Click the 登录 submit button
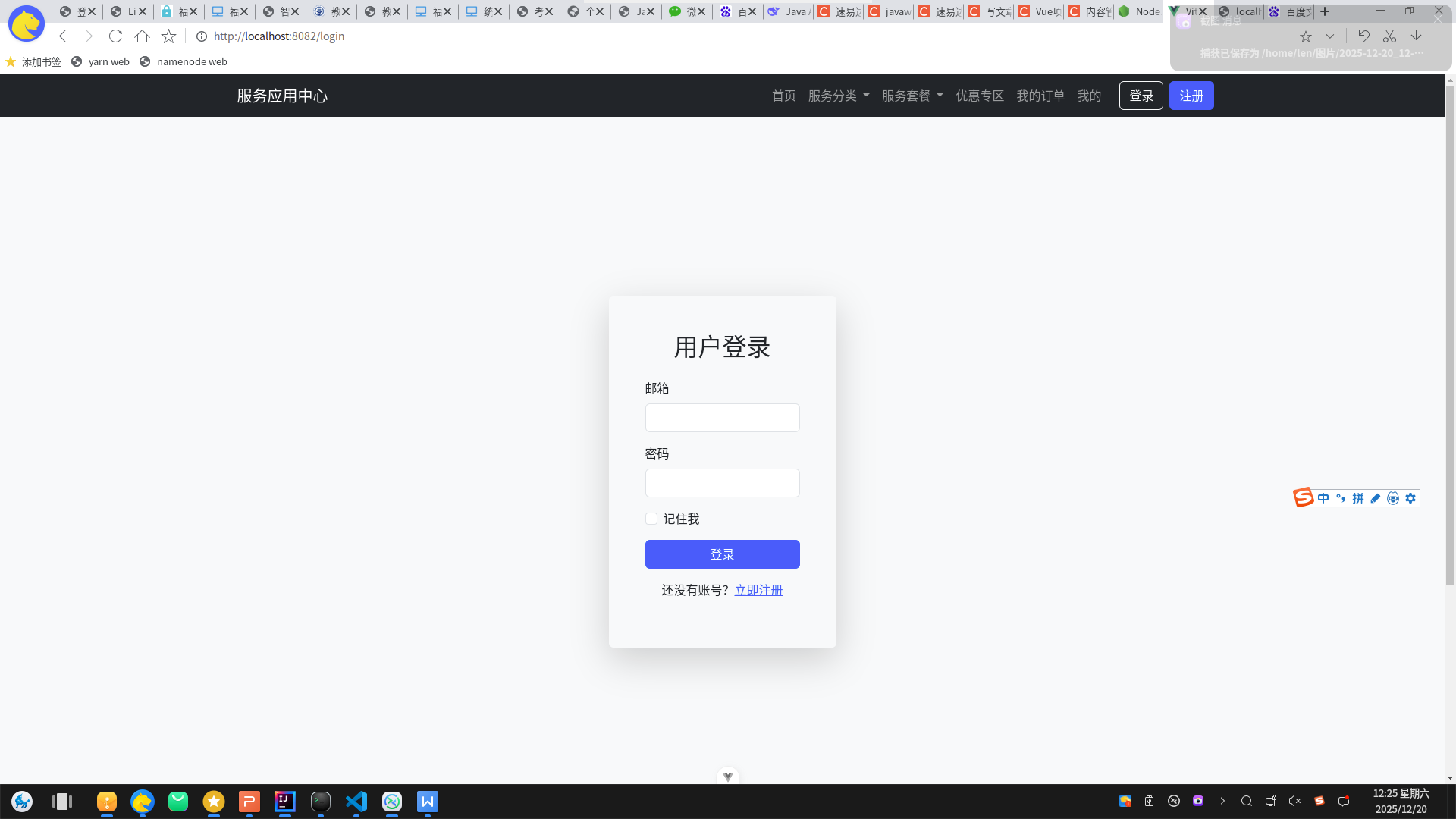 (x=721, y=554)
